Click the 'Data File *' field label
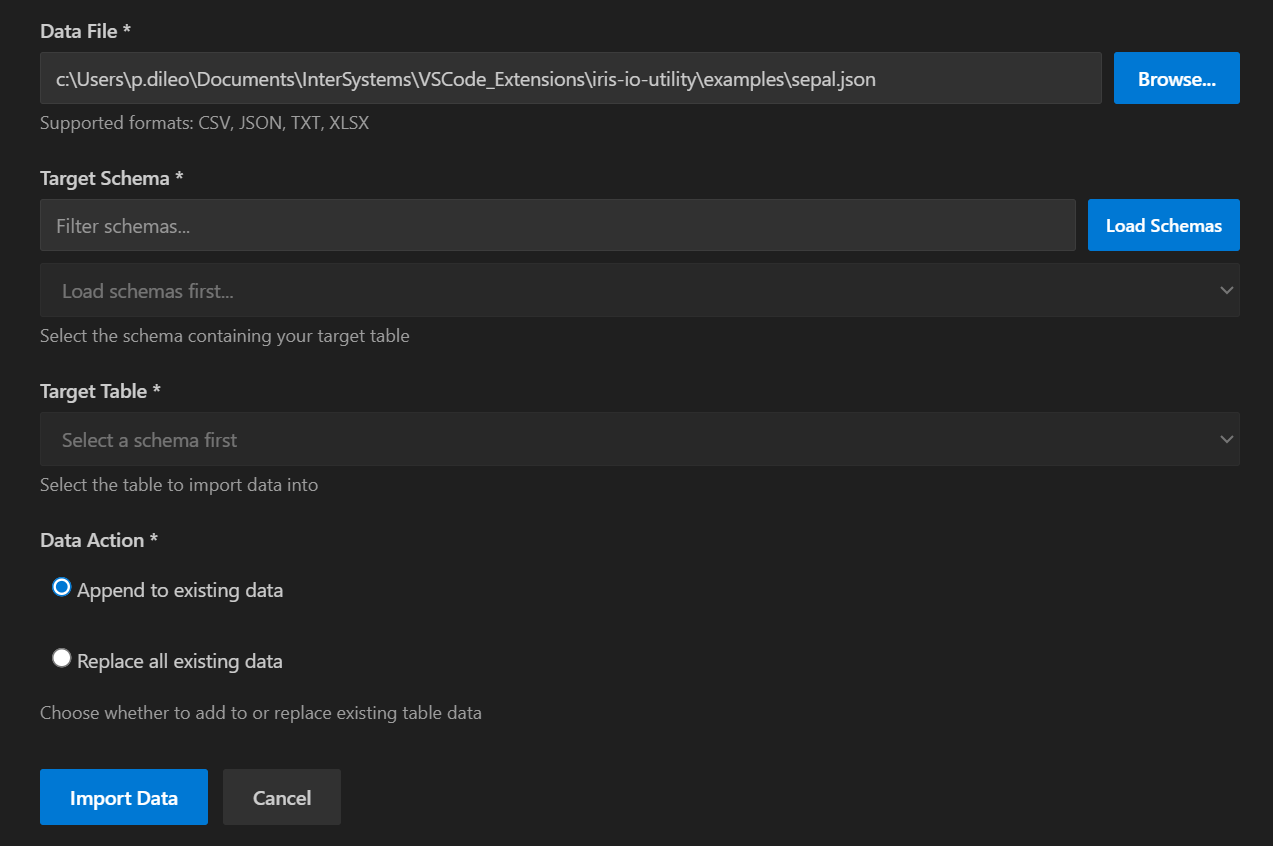Screen dimensions: 1273x846 tap(86, 32)
